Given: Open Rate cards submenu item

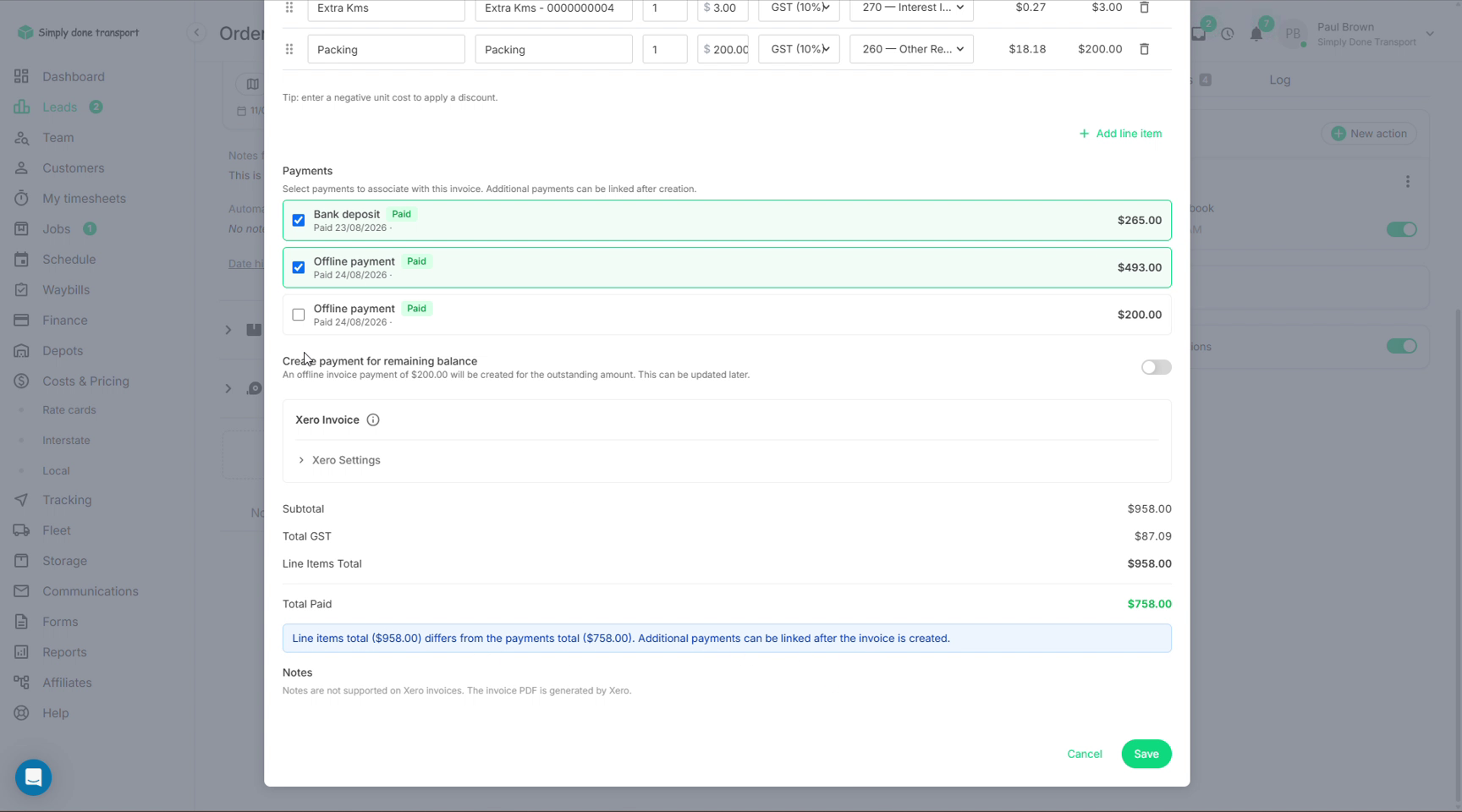Looking at the screenshot, I should point(69,410).
